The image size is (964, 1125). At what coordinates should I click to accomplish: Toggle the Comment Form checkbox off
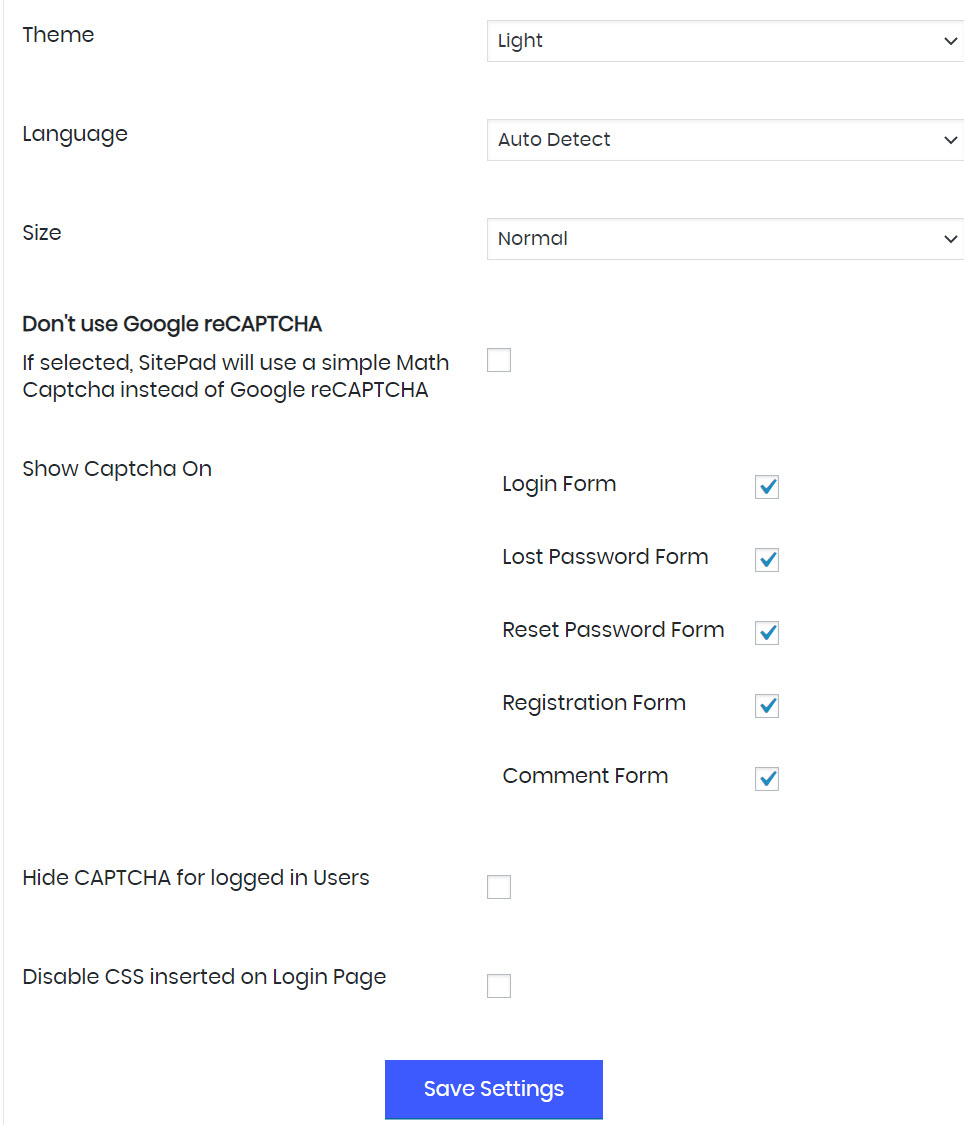pyautogui.click(x=767, y=779)
